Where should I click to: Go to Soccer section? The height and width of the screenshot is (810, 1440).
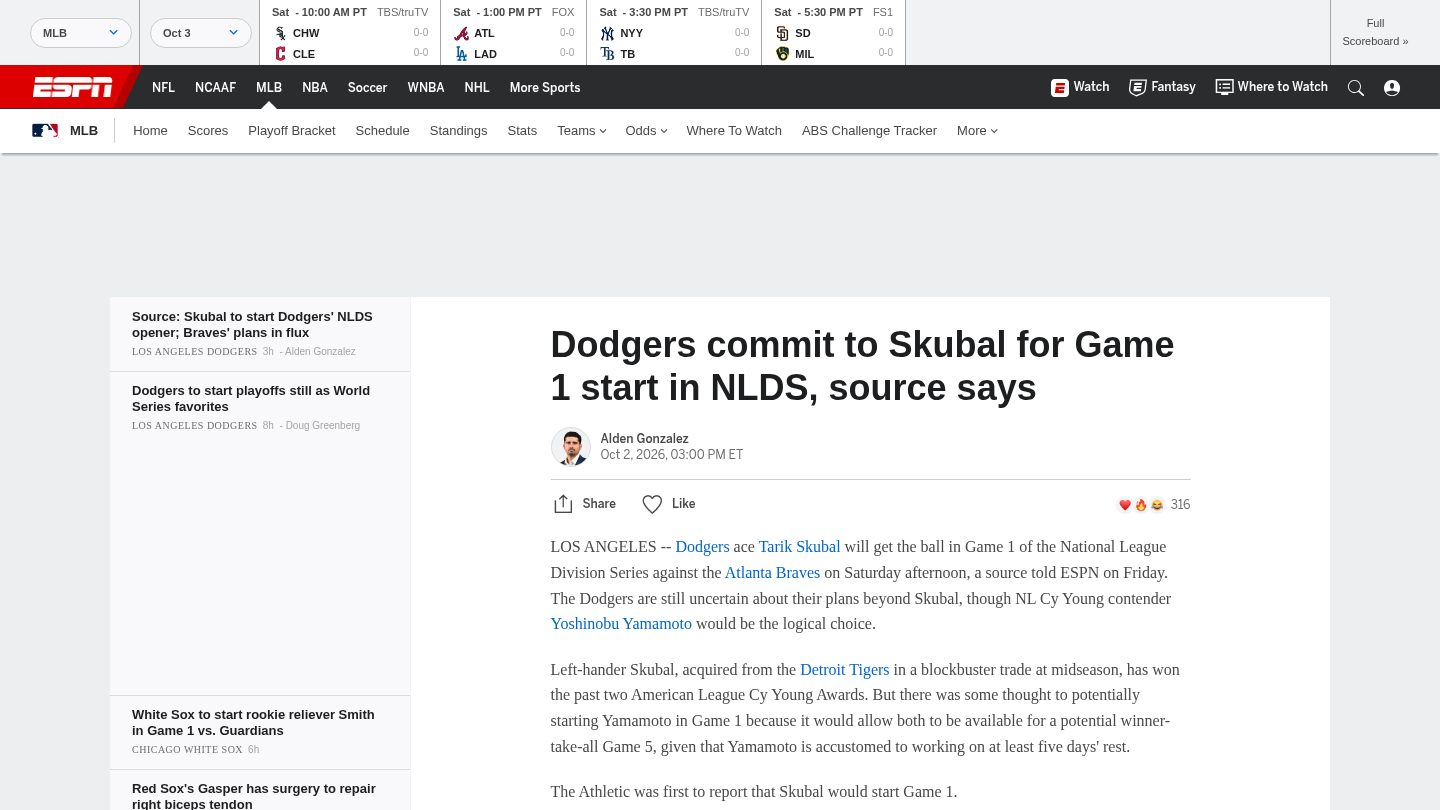[x=367, y=88]
